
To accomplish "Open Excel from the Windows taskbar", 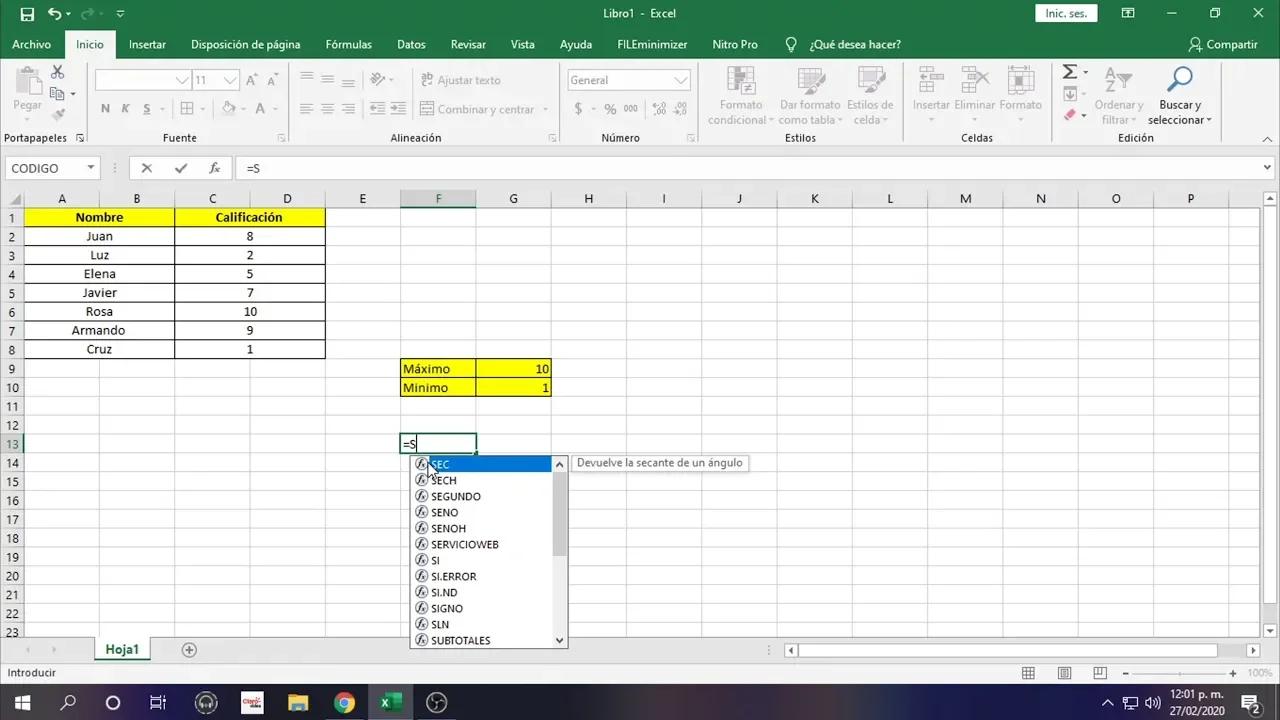I will (390, 702).
